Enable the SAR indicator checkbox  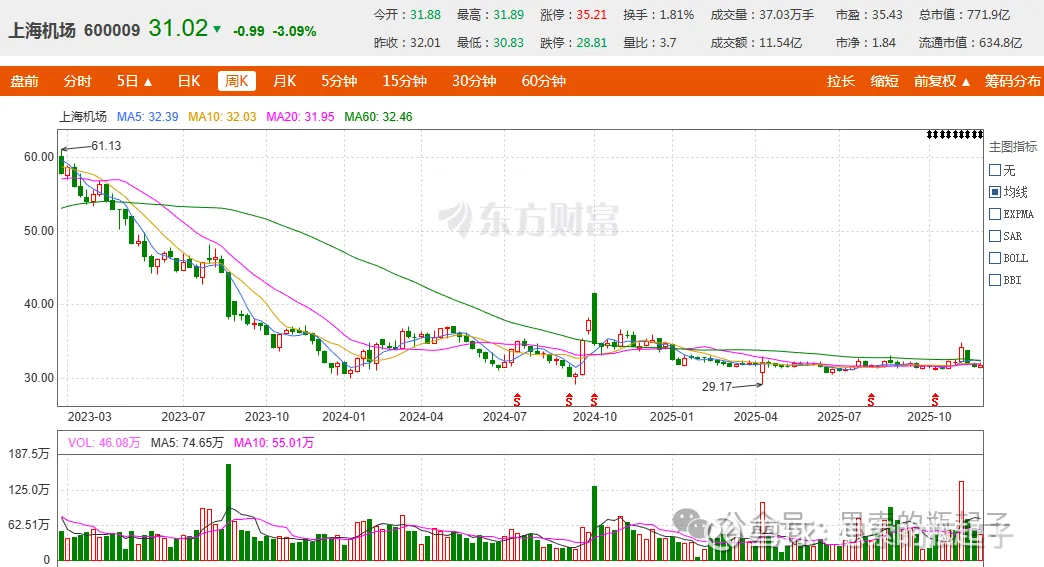(995, 236)
